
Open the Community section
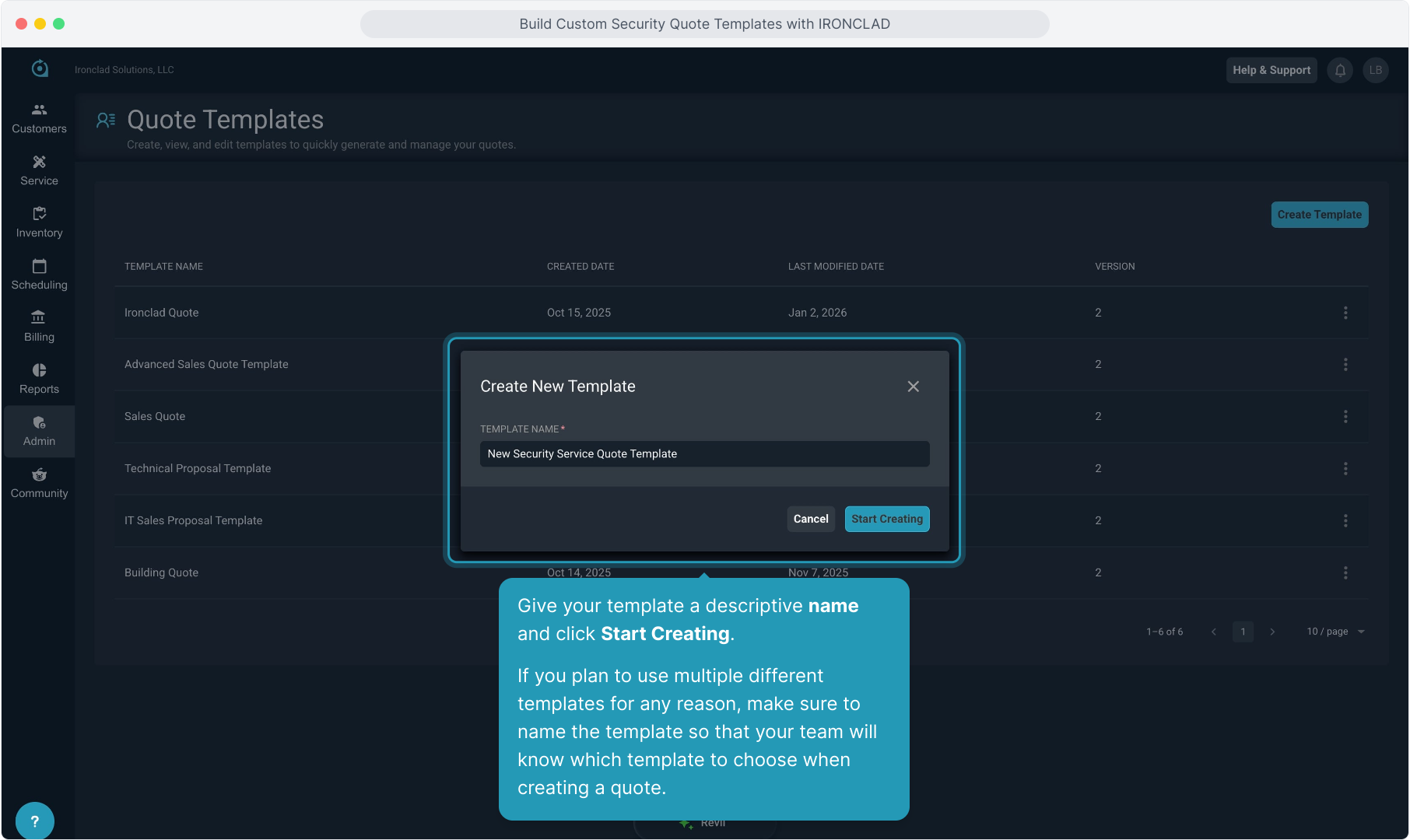point(39,484)
